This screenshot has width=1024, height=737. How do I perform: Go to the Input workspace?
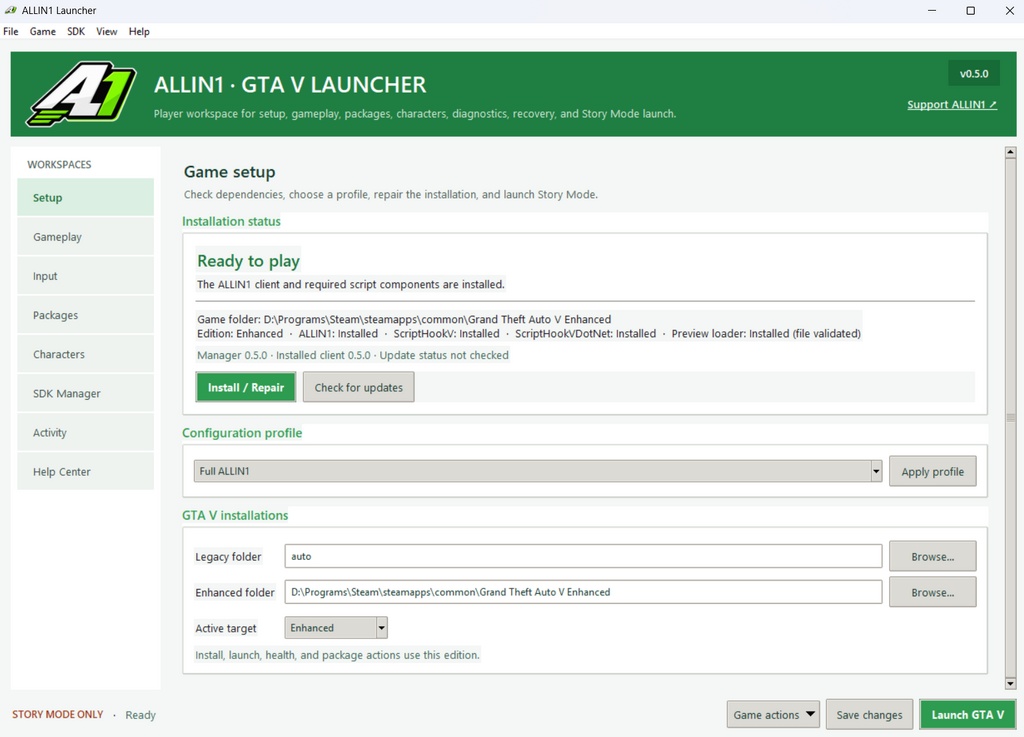click(x=86, y=275)
